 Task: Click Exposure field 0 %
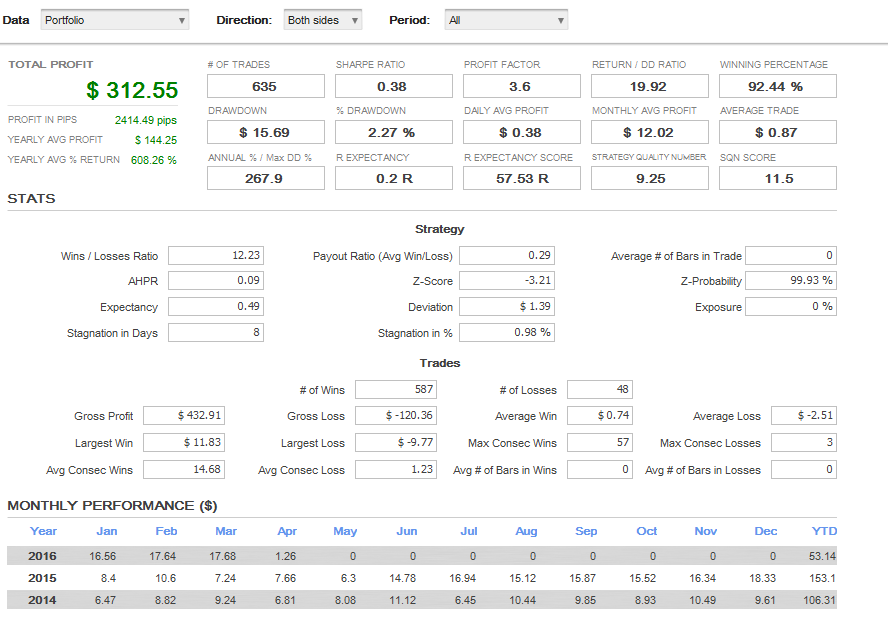pyautogui.click(x=791, y=306)
